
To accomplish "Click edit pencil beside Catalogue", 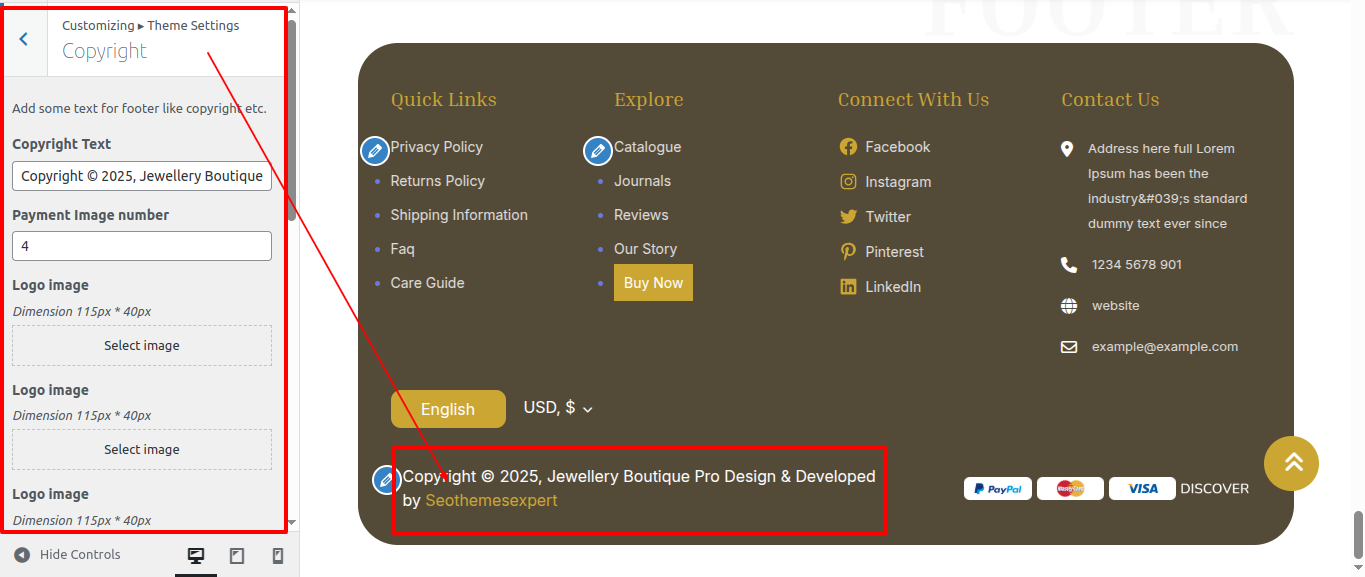I will pos(598,151).
